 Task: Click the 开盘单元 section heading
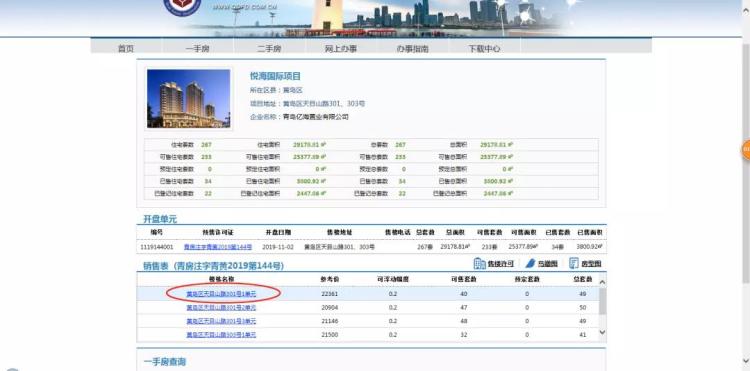[160, 219]
